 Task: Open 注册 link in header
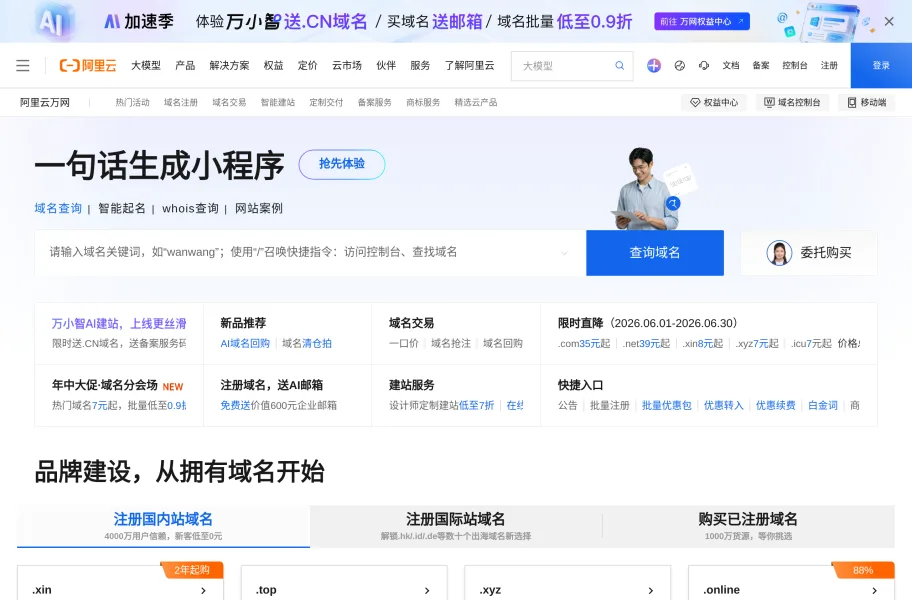[829, 66]
